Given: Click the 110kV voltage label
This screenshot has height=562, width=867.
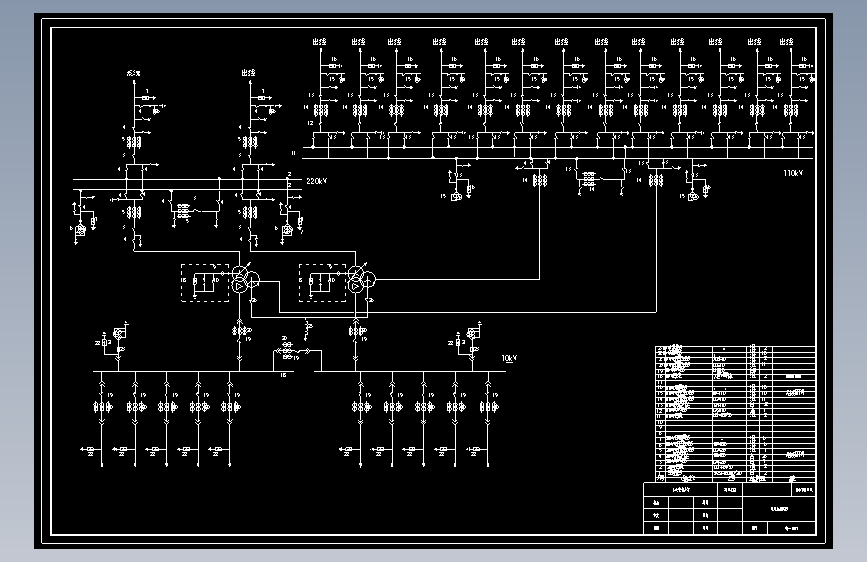Looking at the screenshot, I should tap(793, 173).
